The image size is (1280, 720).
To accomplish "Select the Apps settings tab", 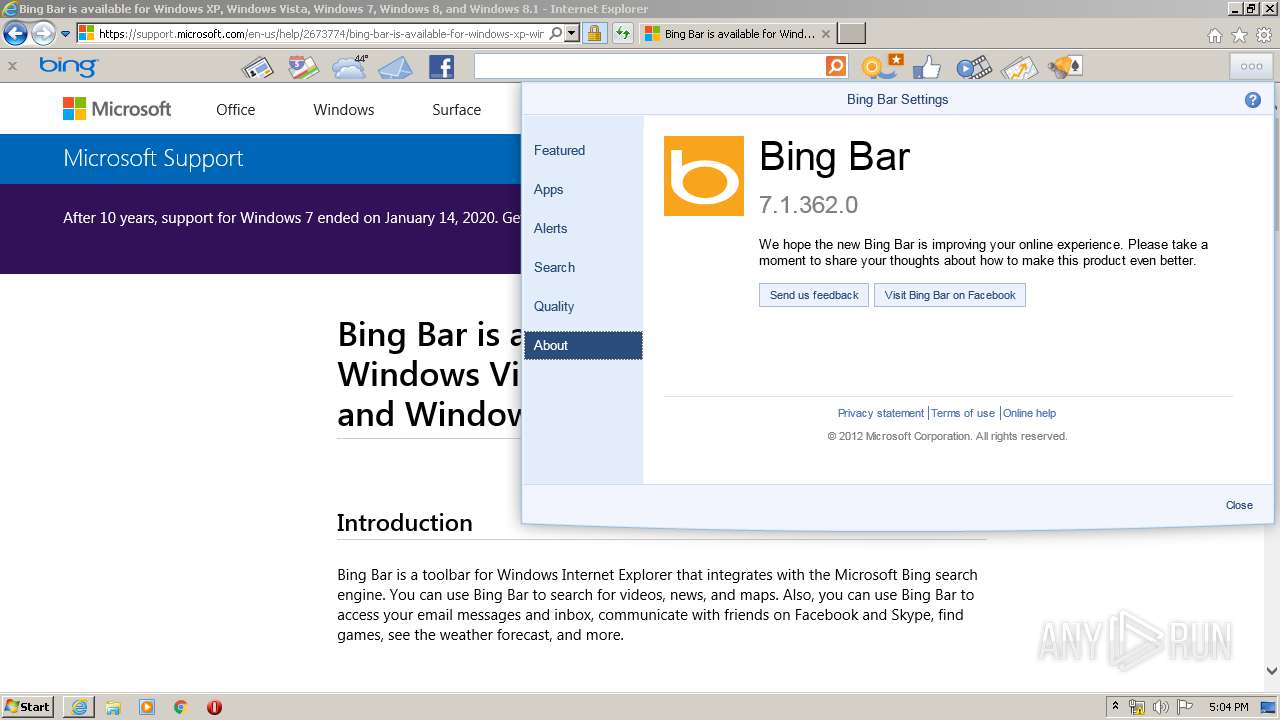I will [583, 189].
